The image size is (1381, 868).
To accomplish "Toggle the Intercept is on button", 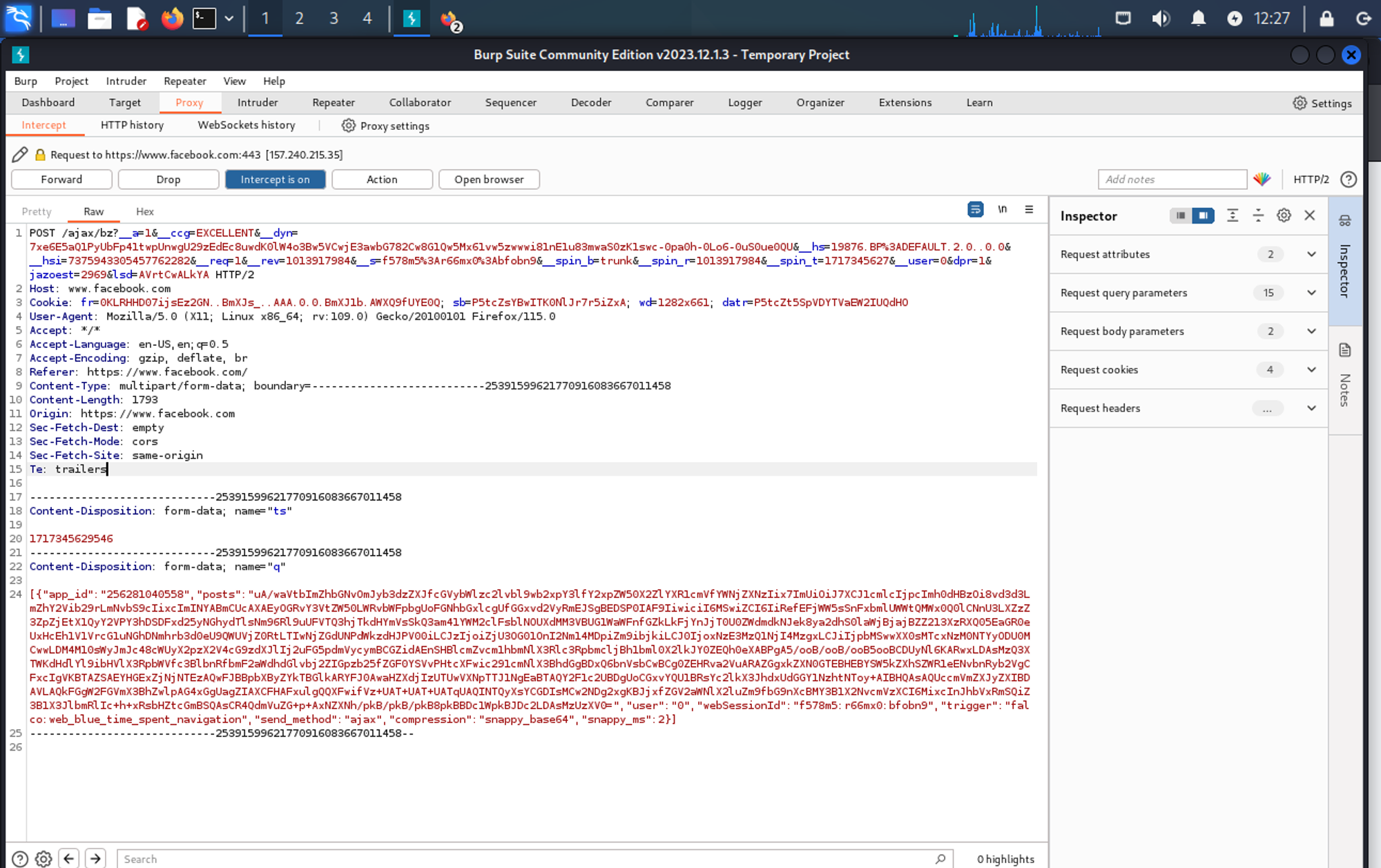I will point(275,180).
